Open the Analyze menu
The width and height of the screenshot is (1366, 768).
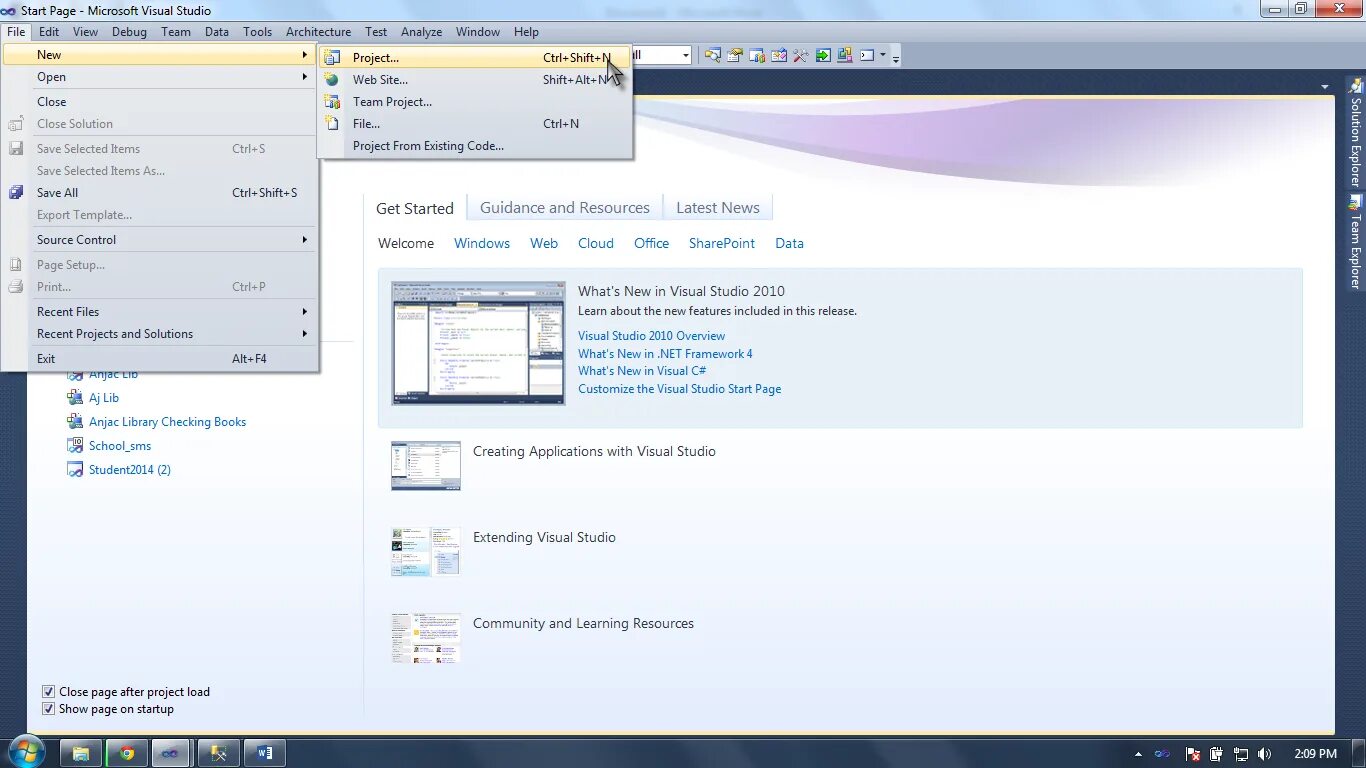coord(421,32)
